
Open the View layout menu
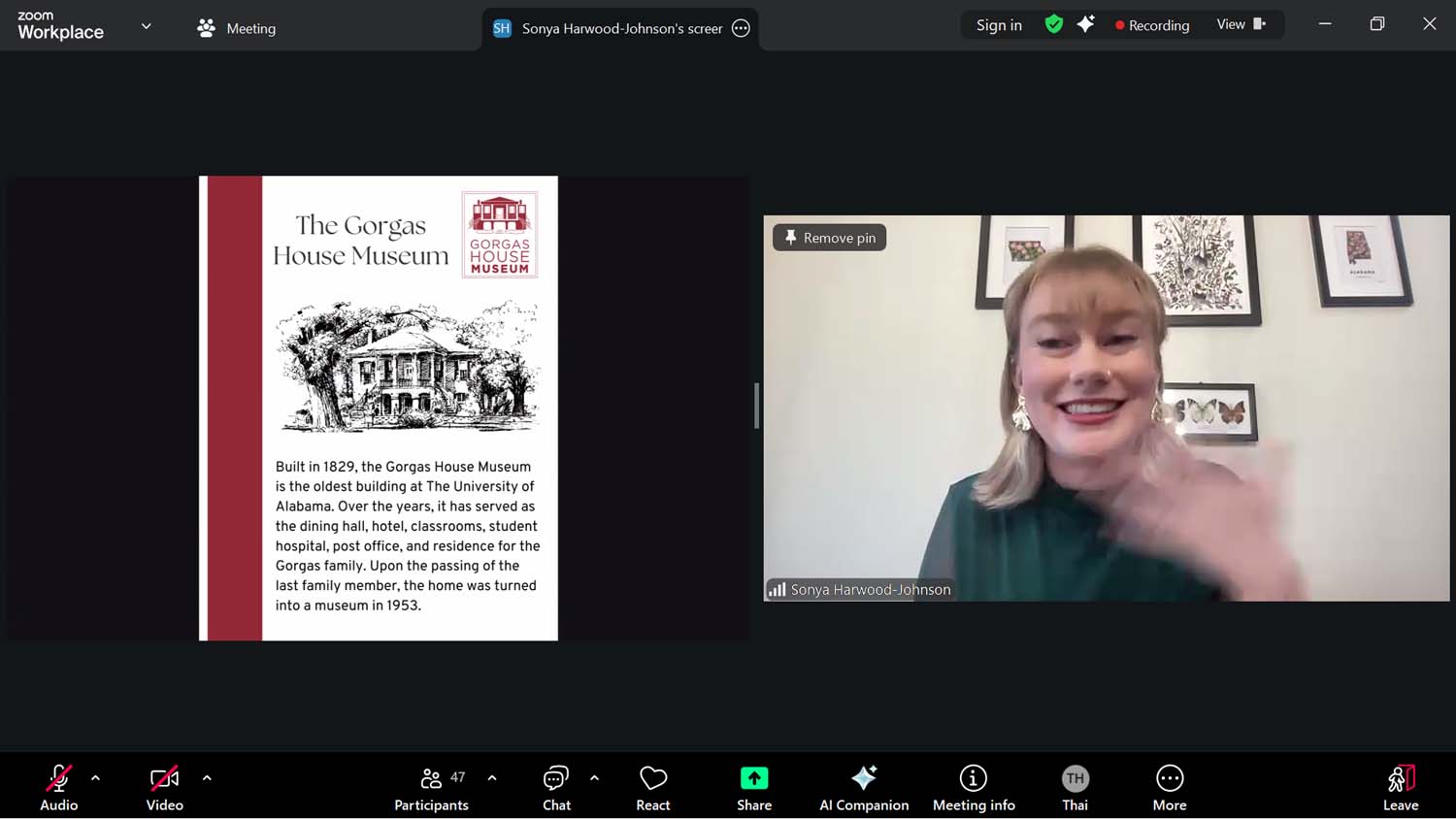[1241, 24]
